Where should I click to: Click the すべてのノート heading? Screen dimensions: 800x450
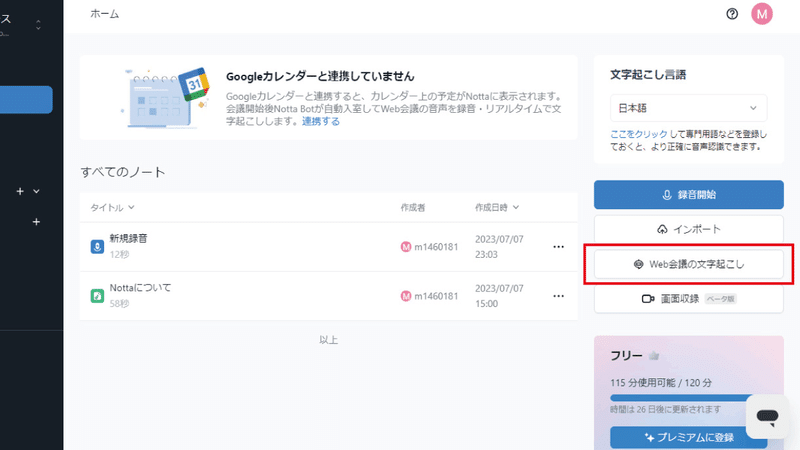click(x=123, y=172)
